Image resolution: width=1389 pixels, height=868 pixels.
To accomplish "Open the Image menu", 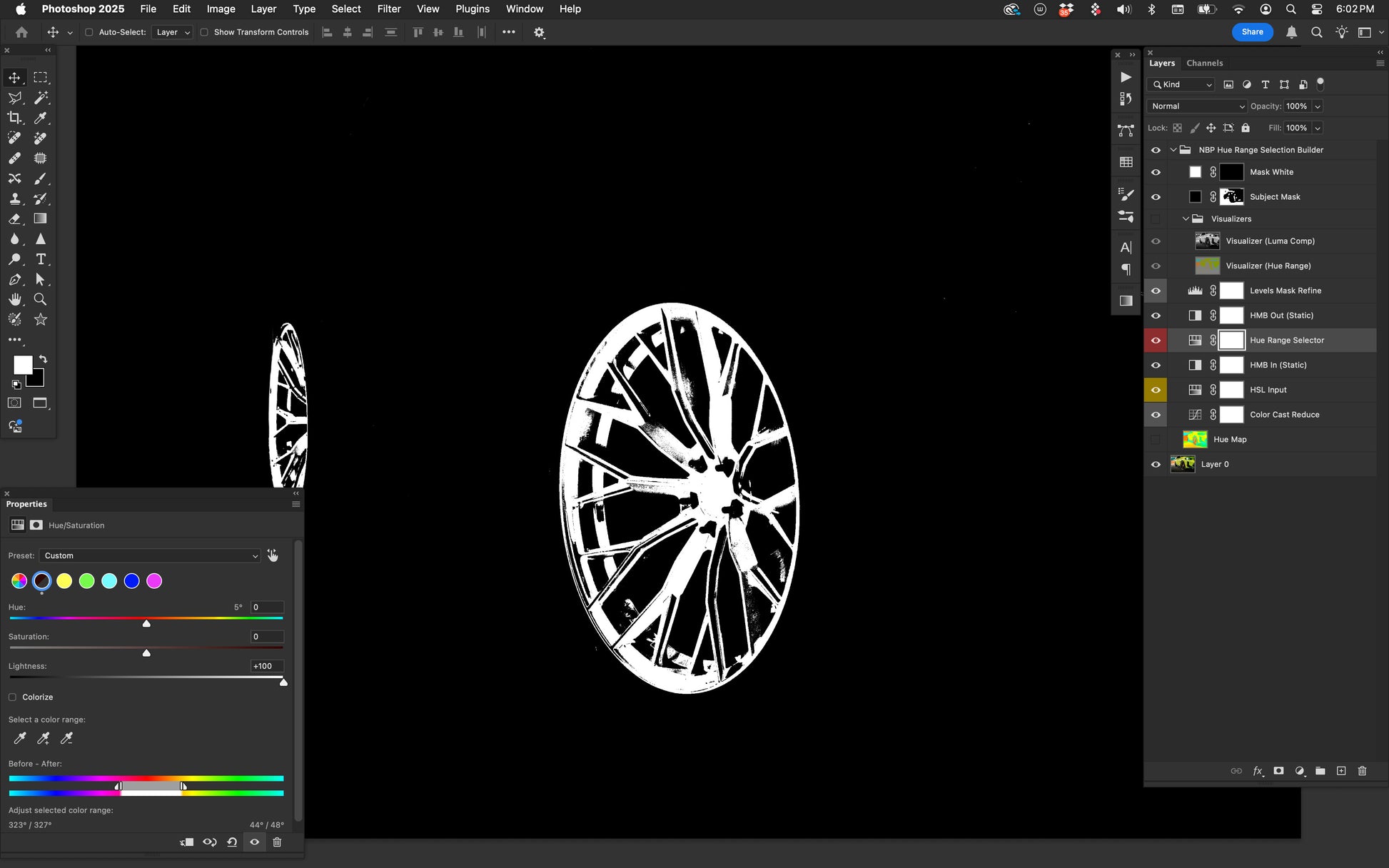I will pos(221,9).
